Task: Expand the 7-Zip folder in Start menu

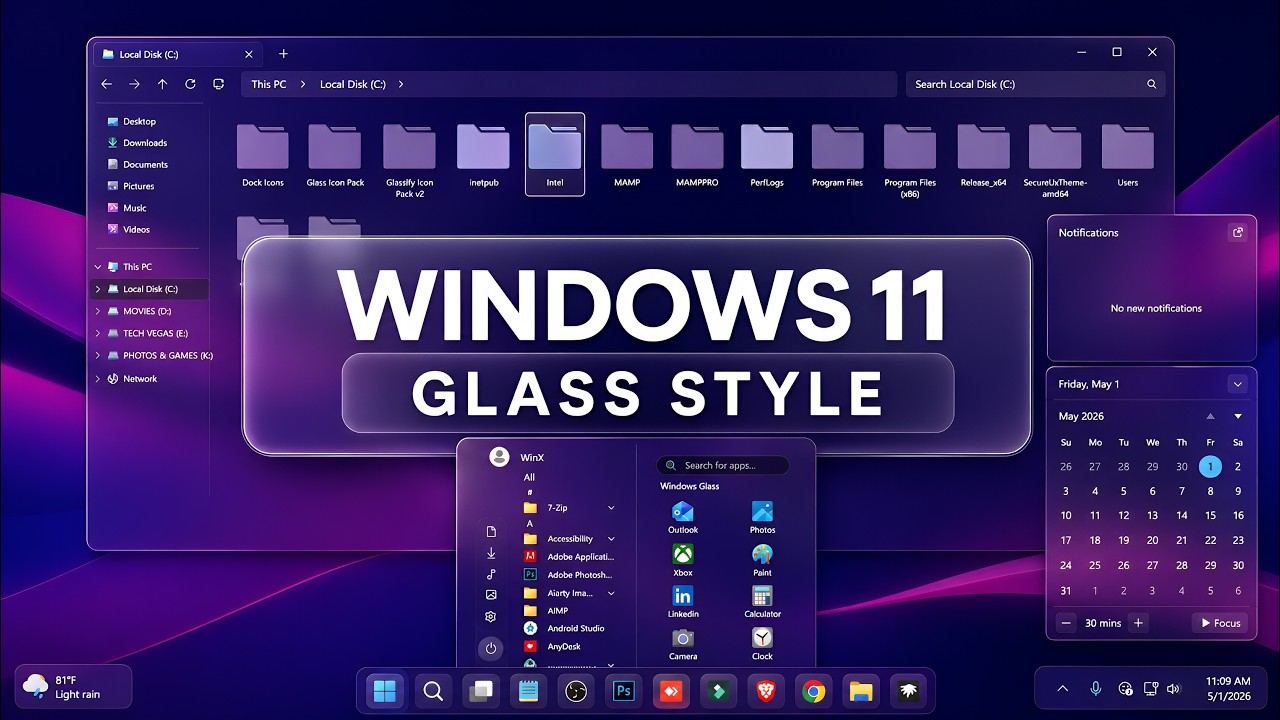Action: [x=611, y=508]
